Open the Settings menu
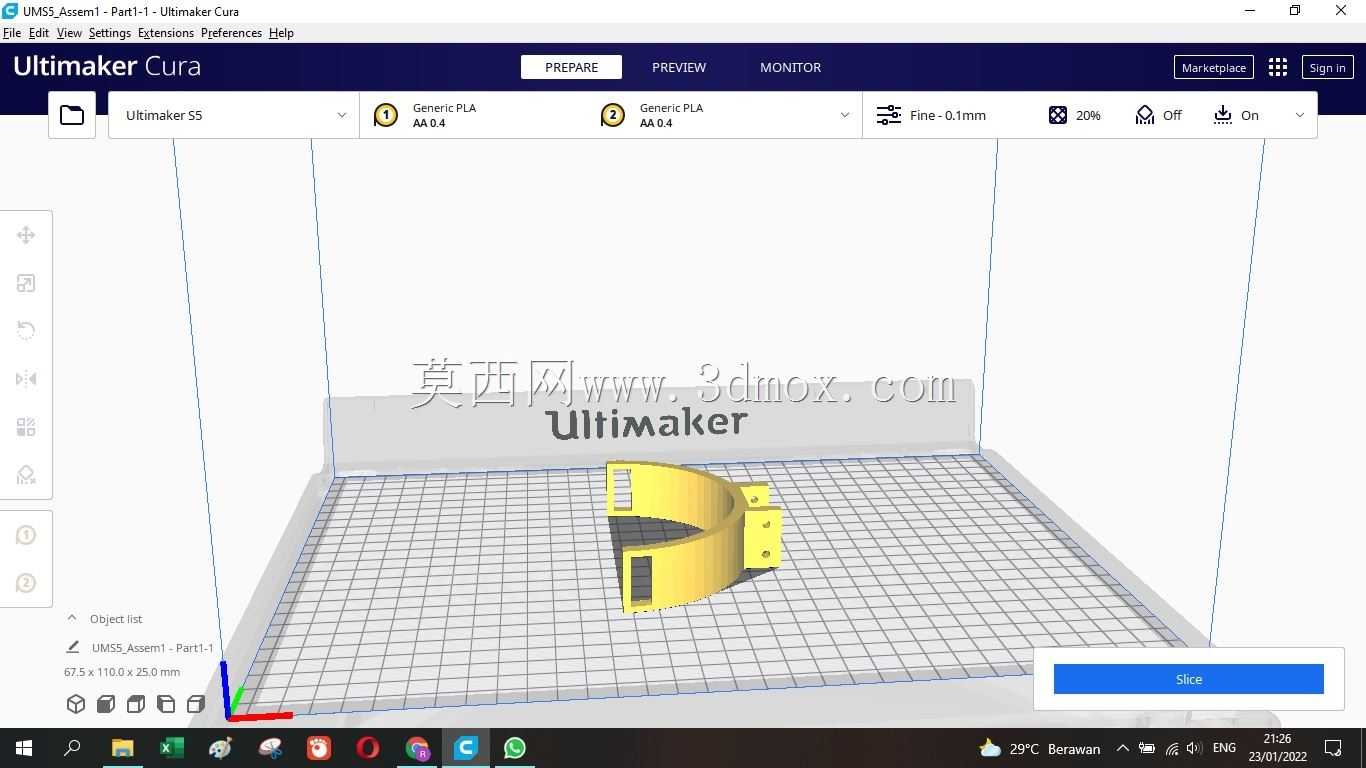Screen dimensions: 1366x768 point(110,33)
